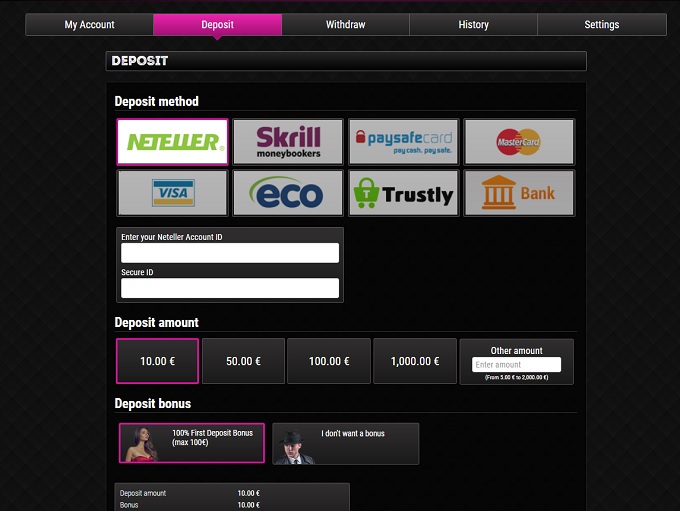Choose 1,000.00 € deposit amount

pos(414,361)
